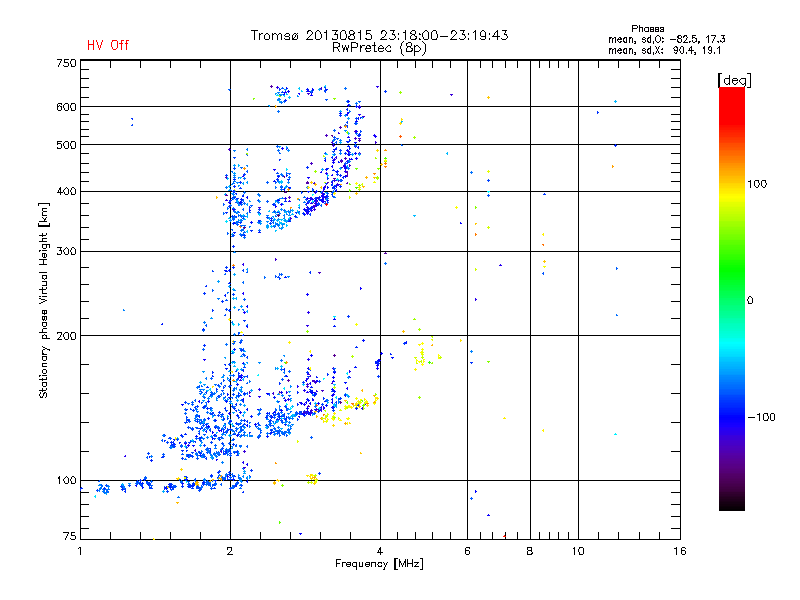Click the frequency axis label "16"

click(x=680, y=551)
